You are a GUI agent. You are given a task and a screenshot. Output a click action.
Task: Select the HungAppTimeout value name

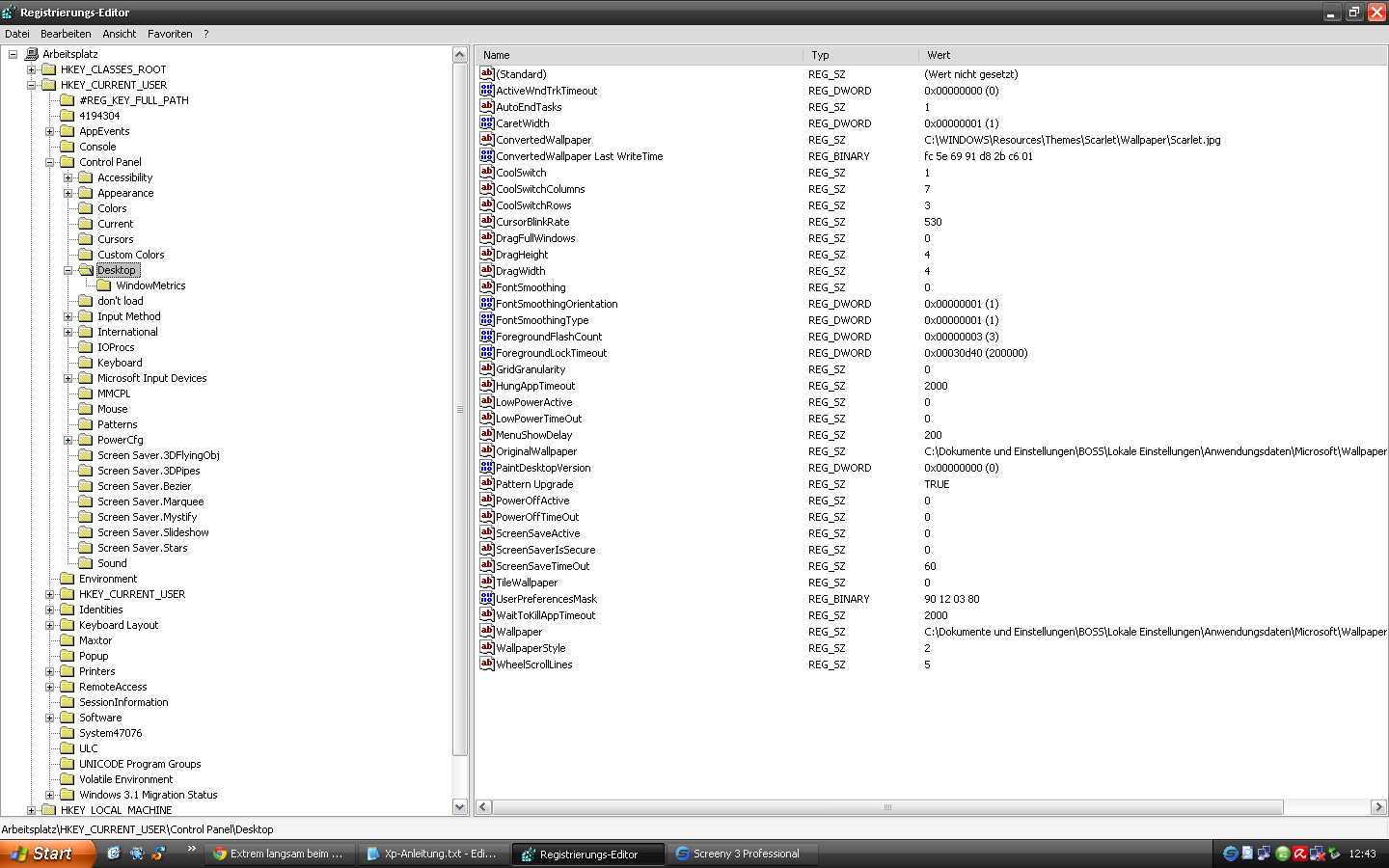[x=535, y=386]
